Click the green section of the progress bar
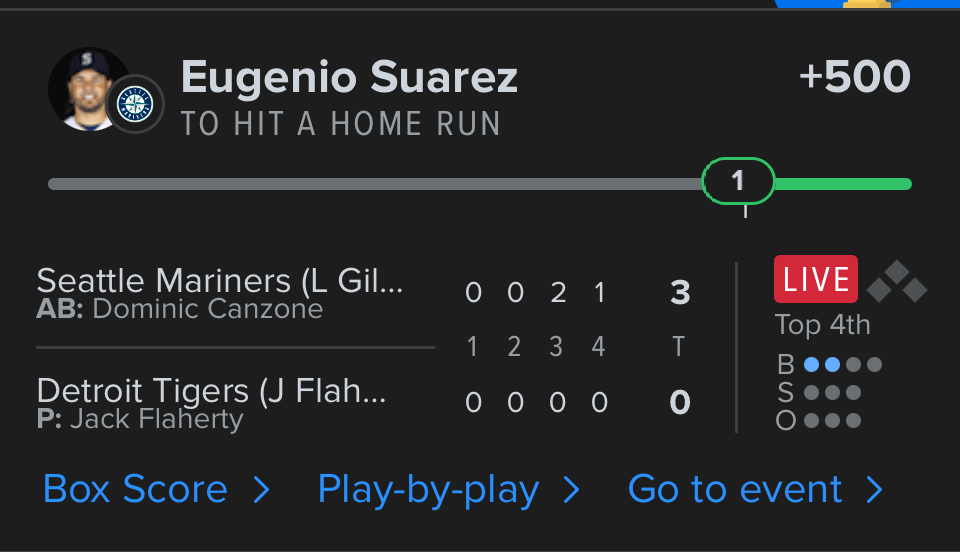 842,184
